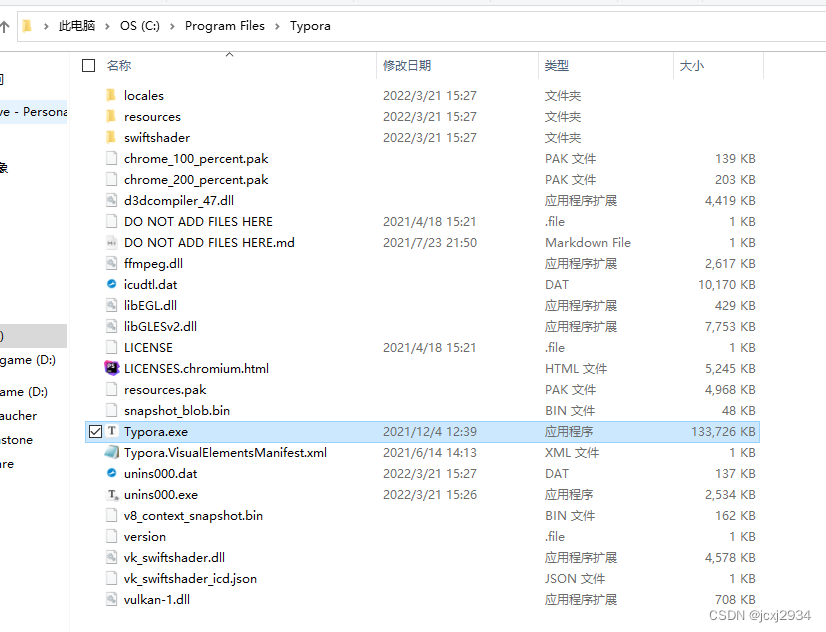Viewport: 826px width, 632px height.
Task: Click the resources folder icon
Action: pos(111,116)
